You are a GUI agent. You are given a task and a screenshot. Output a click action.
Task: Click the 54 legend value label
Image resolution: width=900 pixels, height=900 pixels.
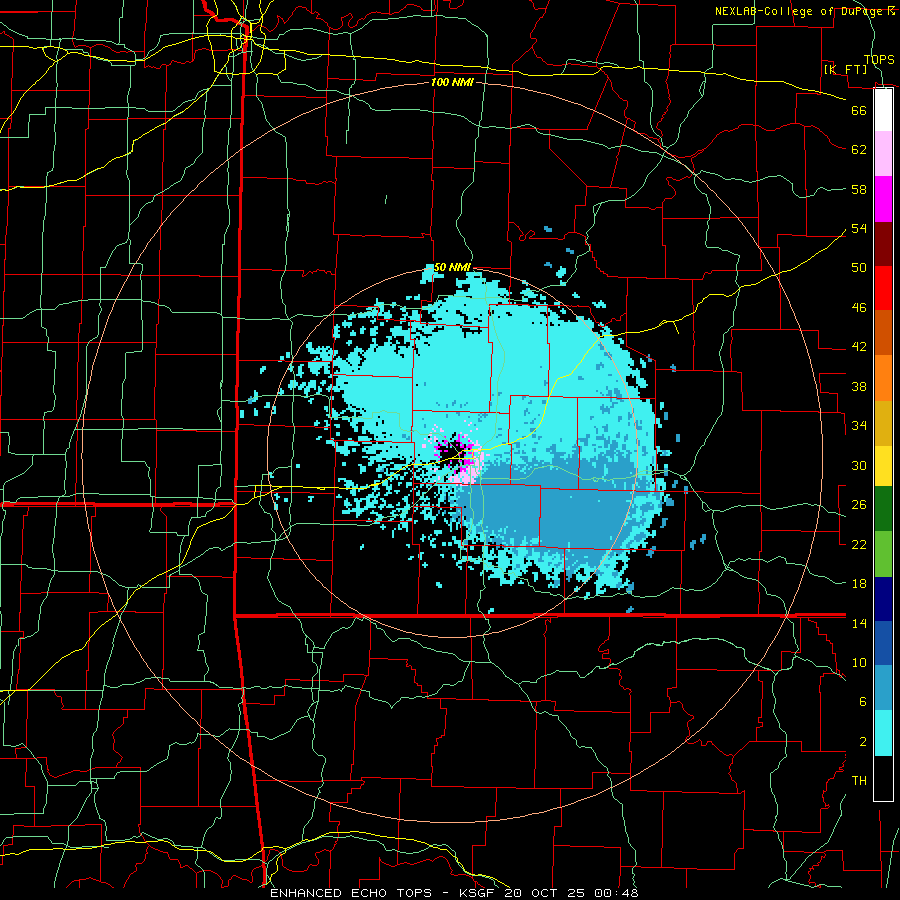(x=859, y=228)
